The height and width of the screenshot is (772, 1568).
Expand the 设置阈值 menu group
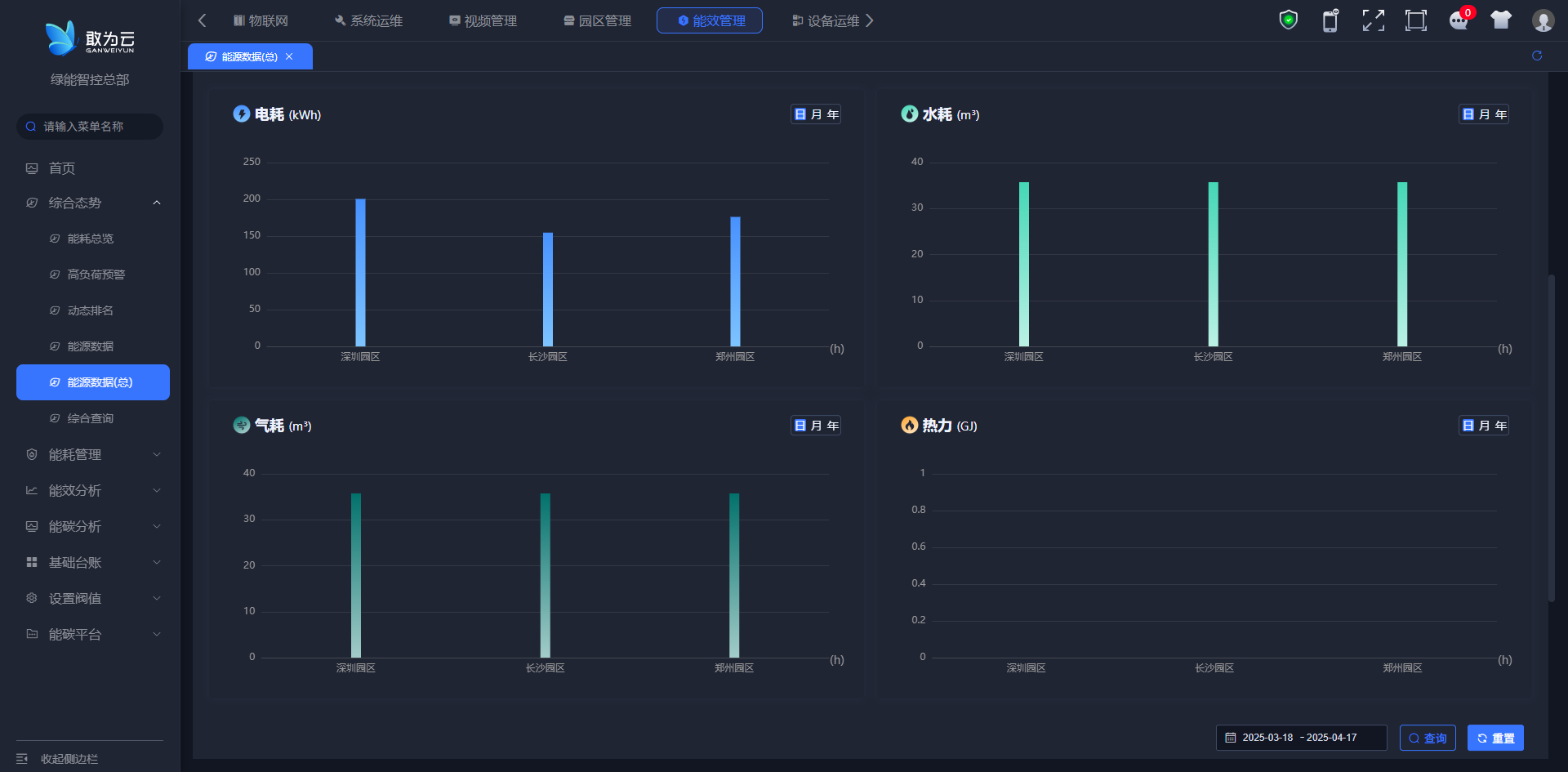tap(93, 598)
